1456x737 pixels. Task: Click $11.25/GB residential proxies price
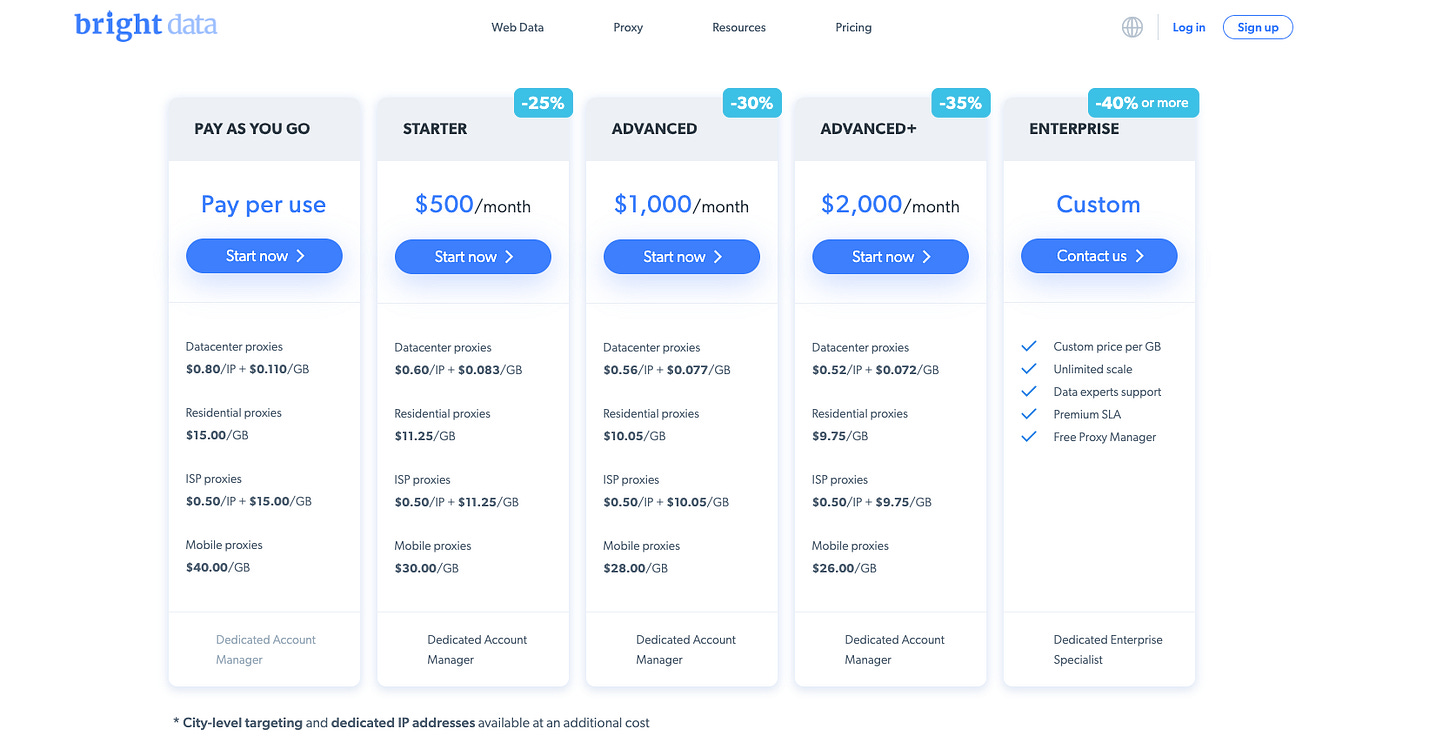pyautogui.click(x=425, y=436)
